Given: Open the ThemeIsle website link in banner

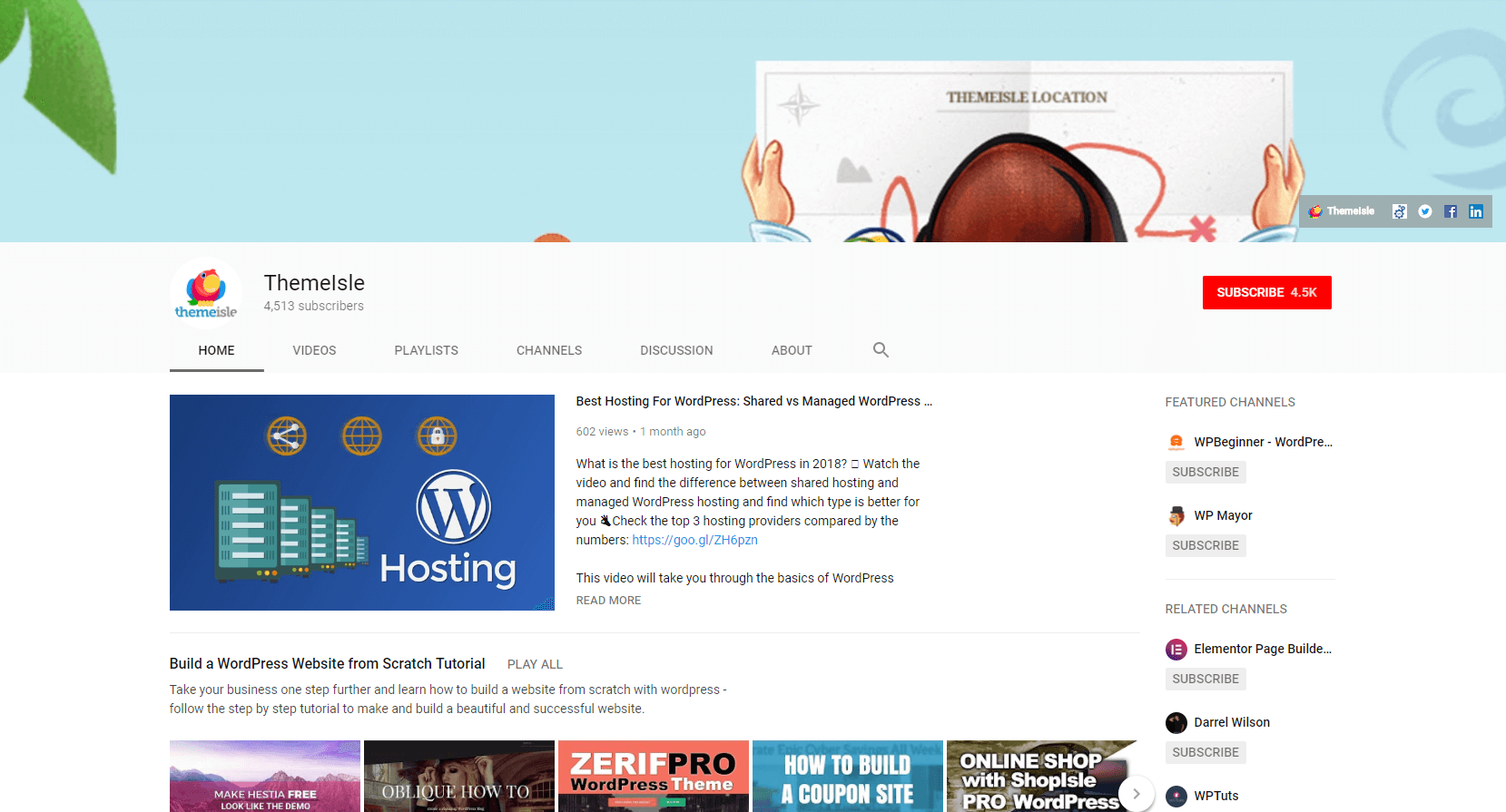Looking at the screenshot, I should (1341, 211).
